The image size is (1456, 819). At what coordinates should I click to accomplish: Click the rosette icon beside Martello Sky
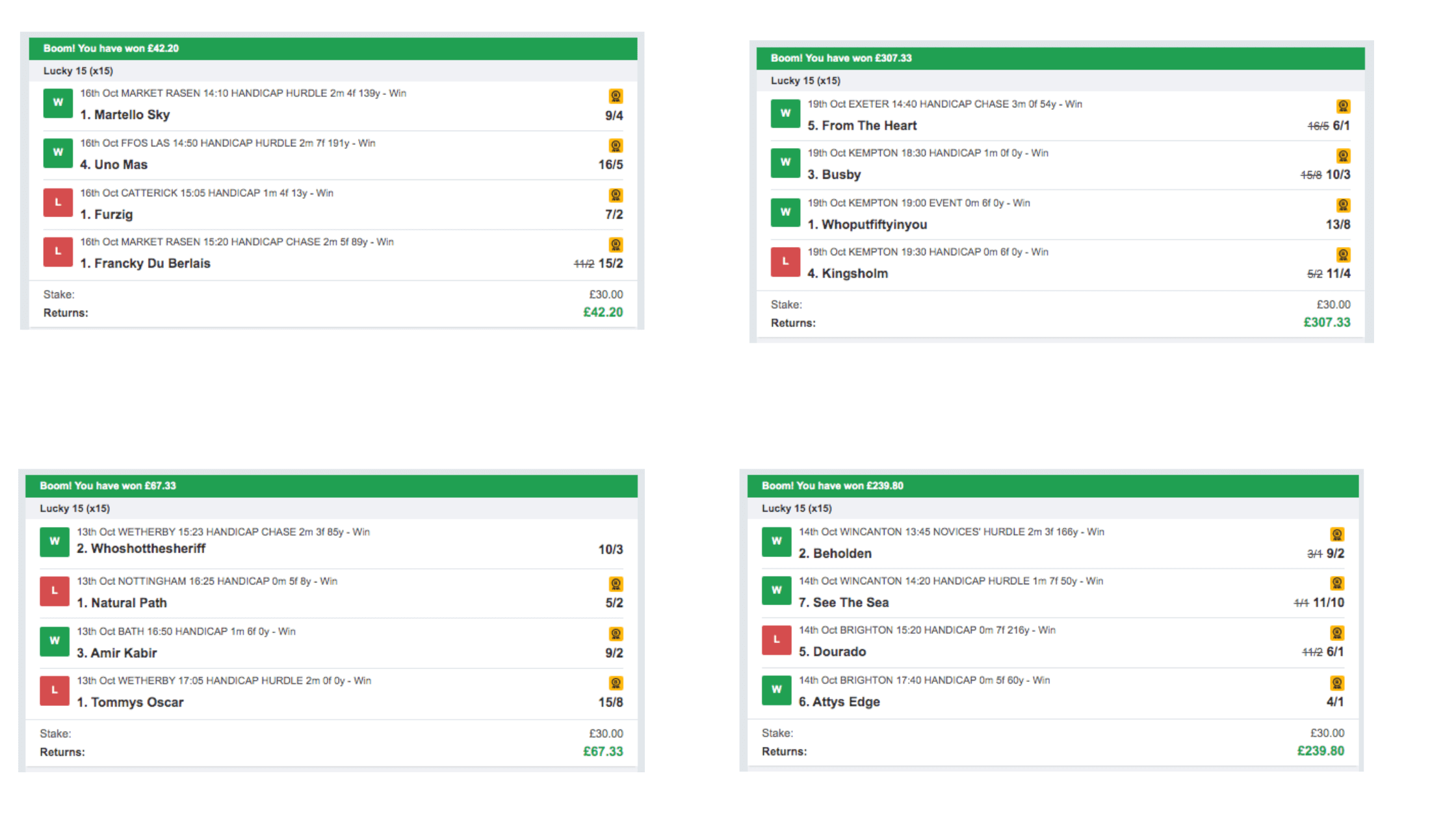616,96
